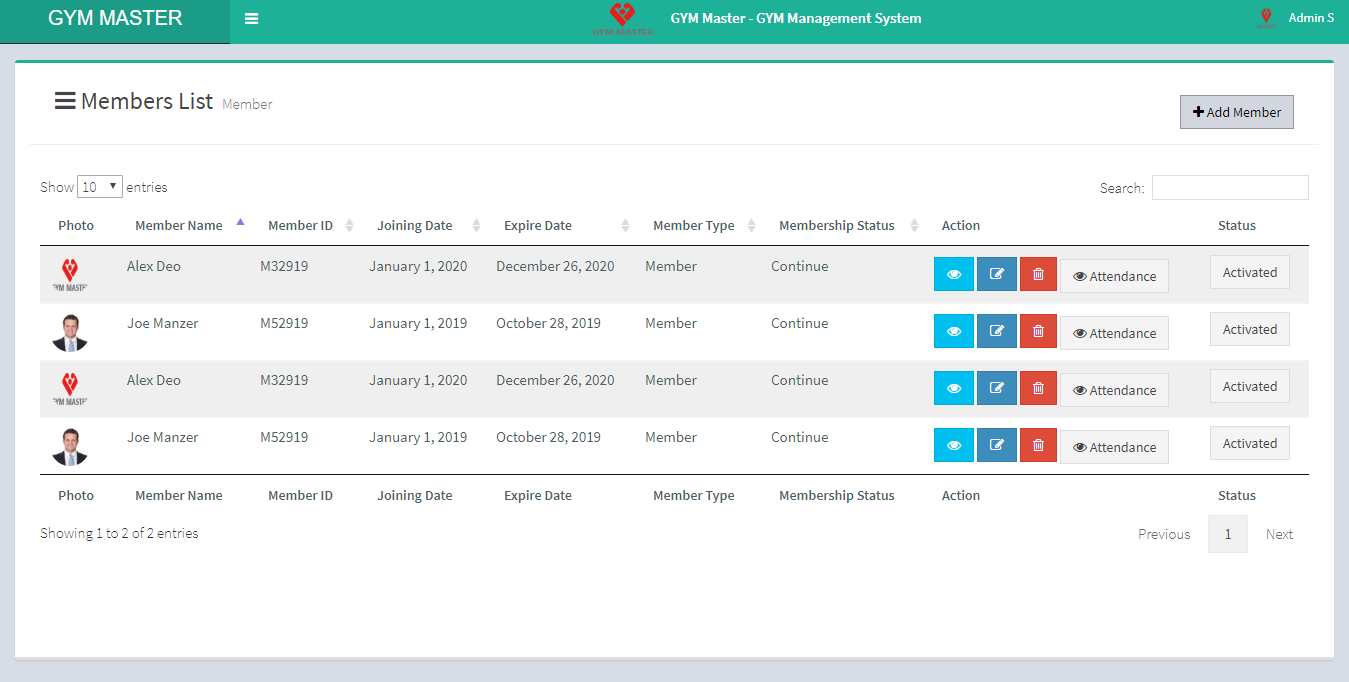1349x682 pixels.
Task: Open Attendance for the third row member
Action: (1114, 391)
